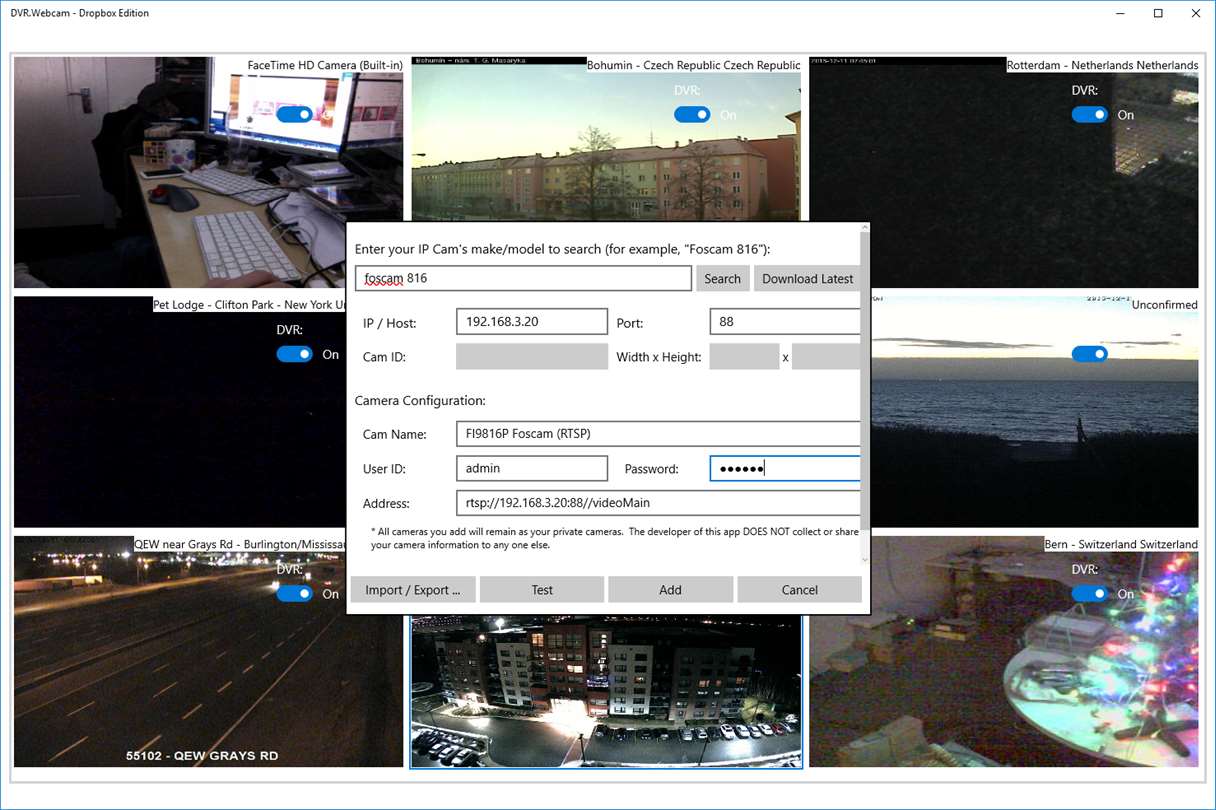
Task: Add the configured camera
Action: (x=670, y=589)
